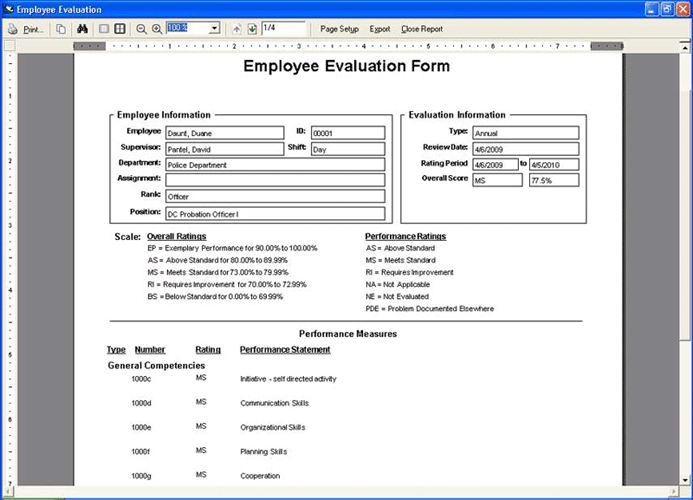Switch to single page view icon
693x500 pixels.
click(104, 29)
